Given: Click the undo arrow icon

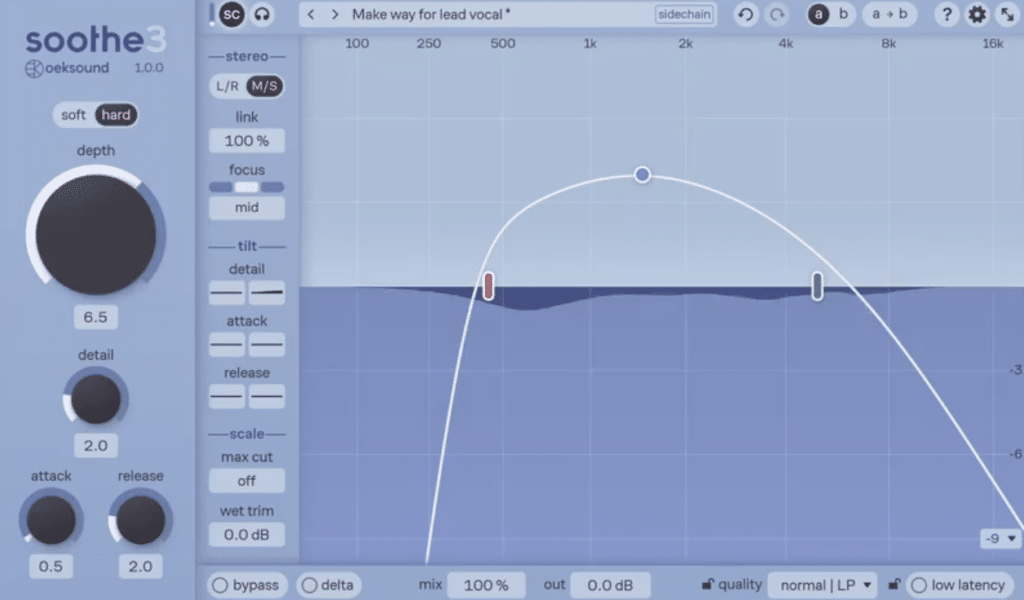Looking at the screenshot, I should [745, 14].
